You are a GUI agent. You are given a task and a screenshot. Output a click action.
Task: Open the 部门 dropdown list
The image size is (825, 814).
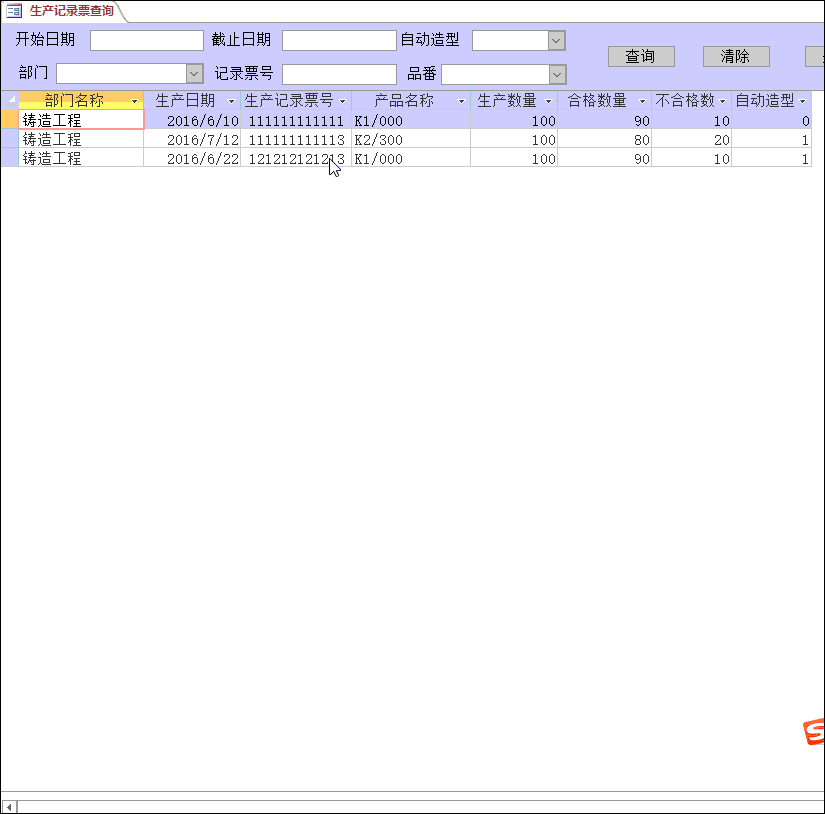click(x=194, y=74)
